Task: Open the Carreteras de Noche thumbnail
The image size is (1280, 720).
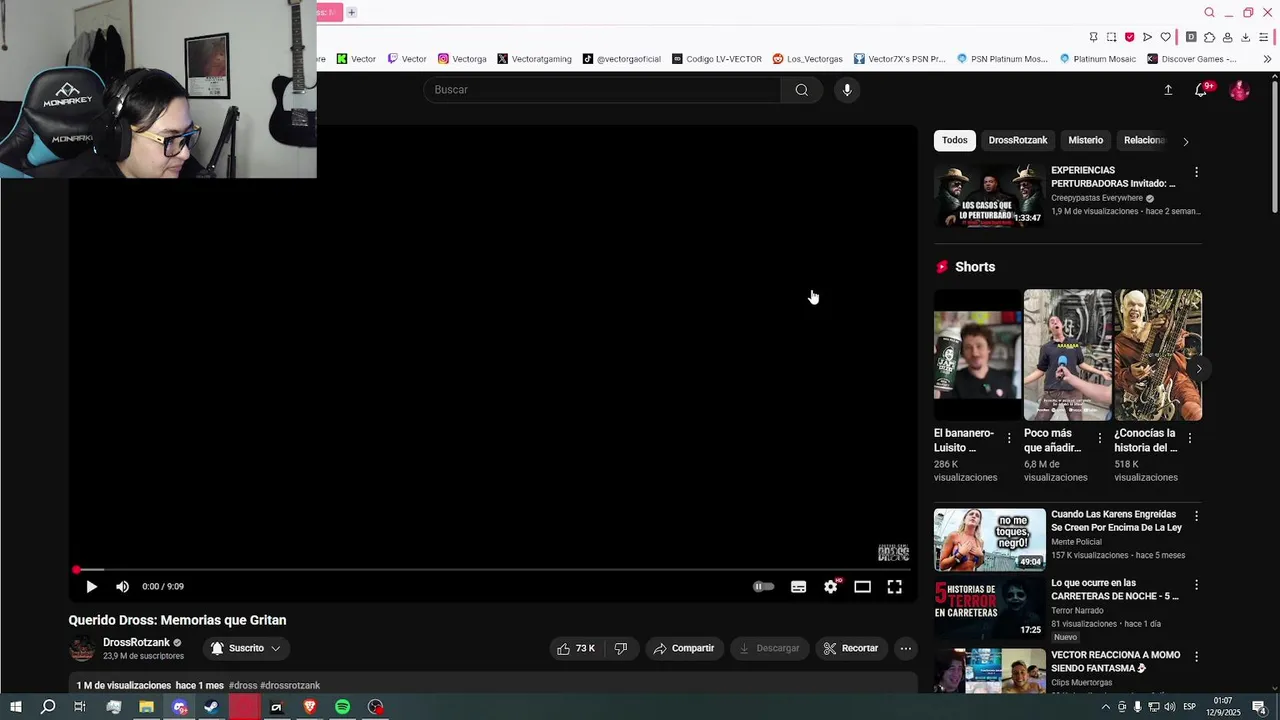Action: tap(989, 608)
